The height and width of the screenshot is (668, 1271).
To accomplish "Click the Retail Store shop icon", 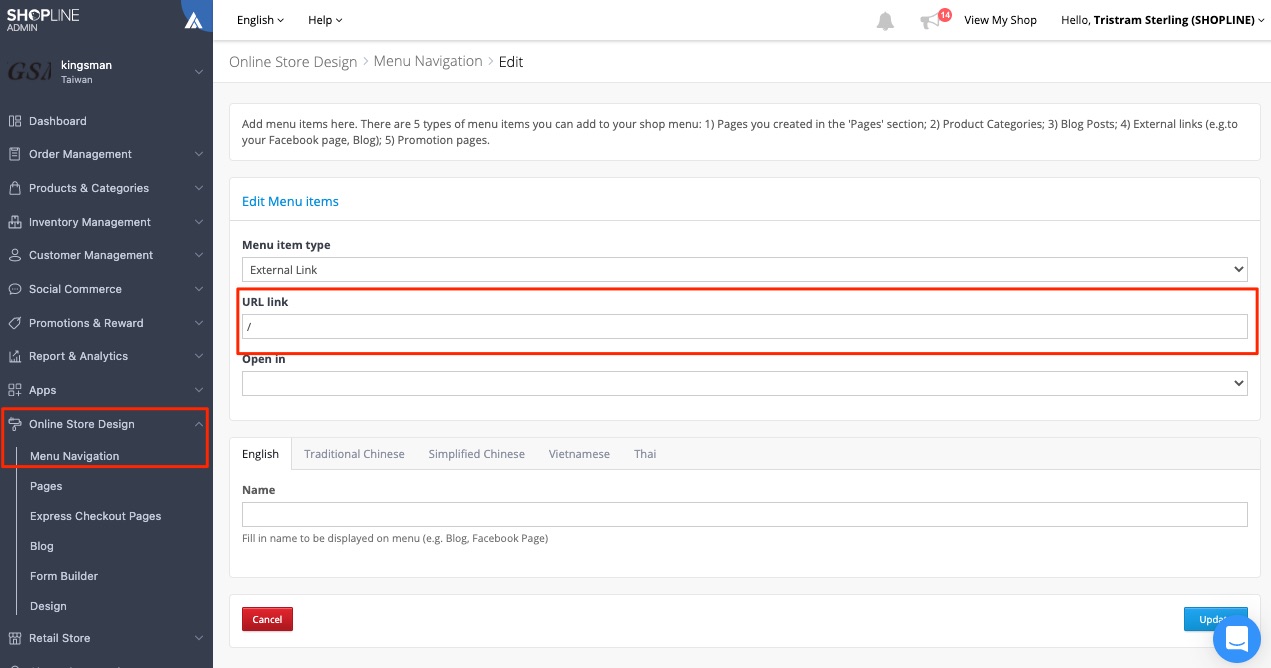I will (15, 638).
